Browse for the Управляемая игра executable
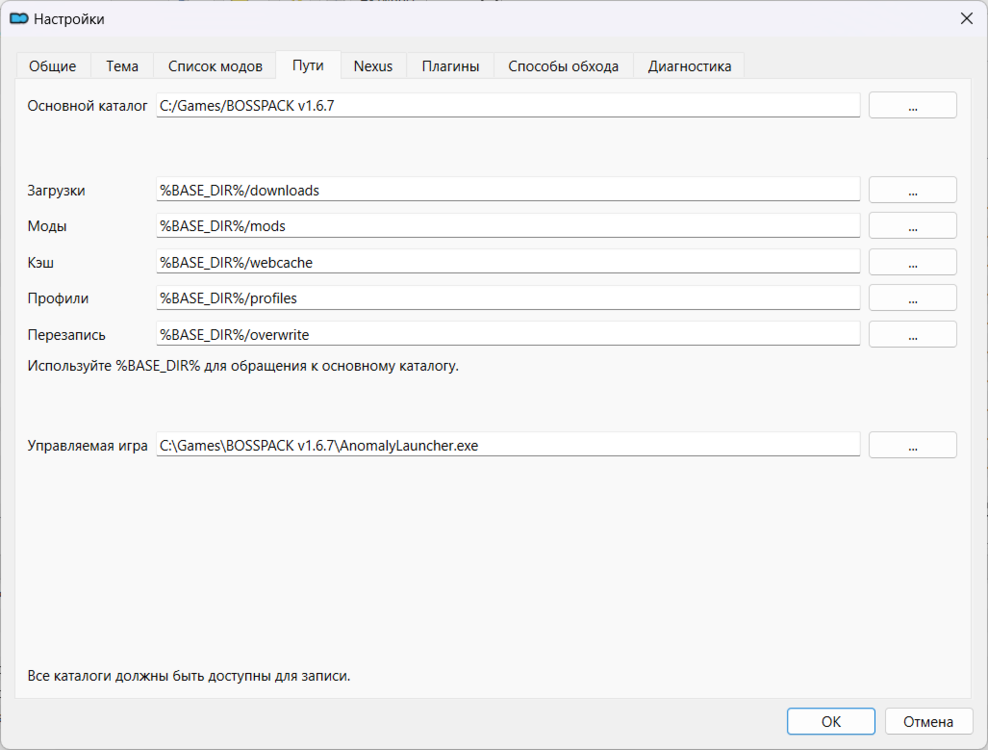Screen dimensions: 988x750 point(912,446)
